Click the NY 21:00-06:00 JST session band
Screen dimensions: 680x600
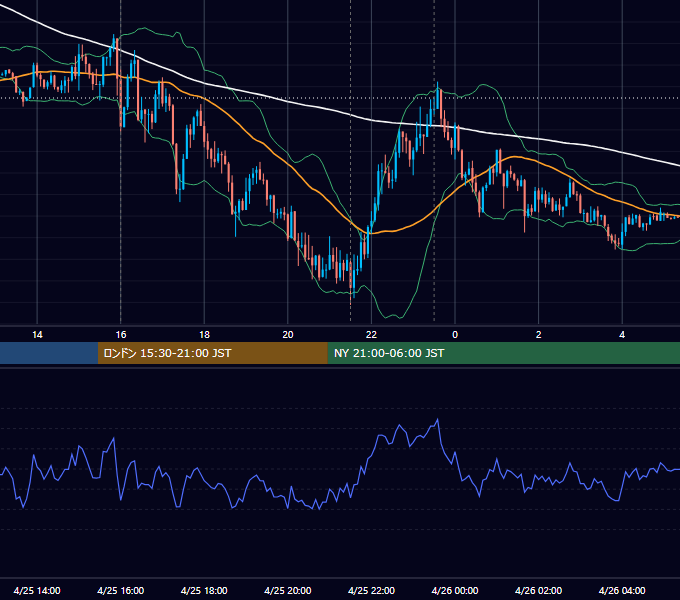(x=503, y=353)
